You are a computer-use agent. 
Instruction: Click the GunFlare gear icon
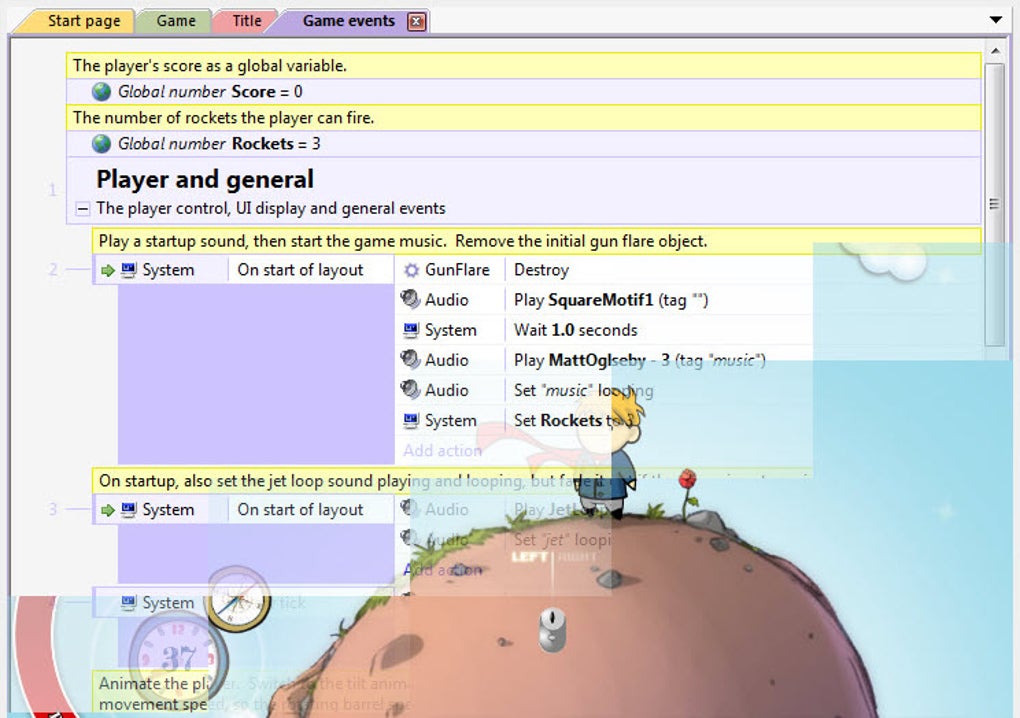[x=411, y=270]
